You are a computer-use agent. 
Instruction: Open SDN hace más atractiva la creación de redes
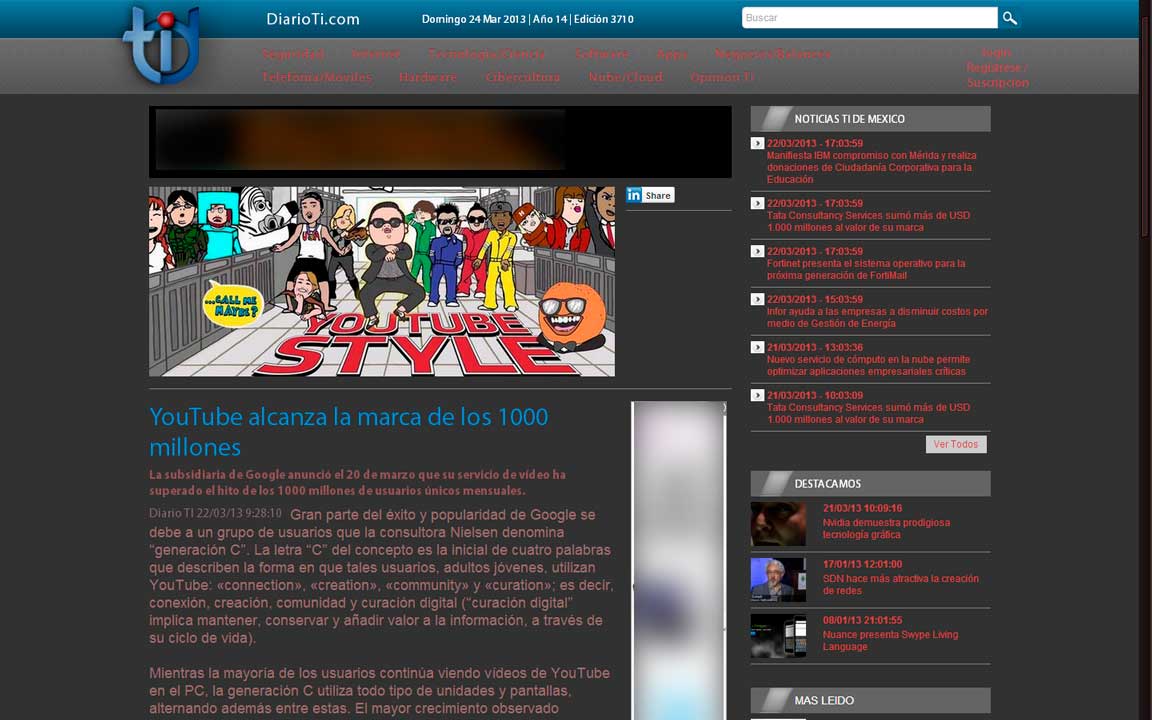901,584
